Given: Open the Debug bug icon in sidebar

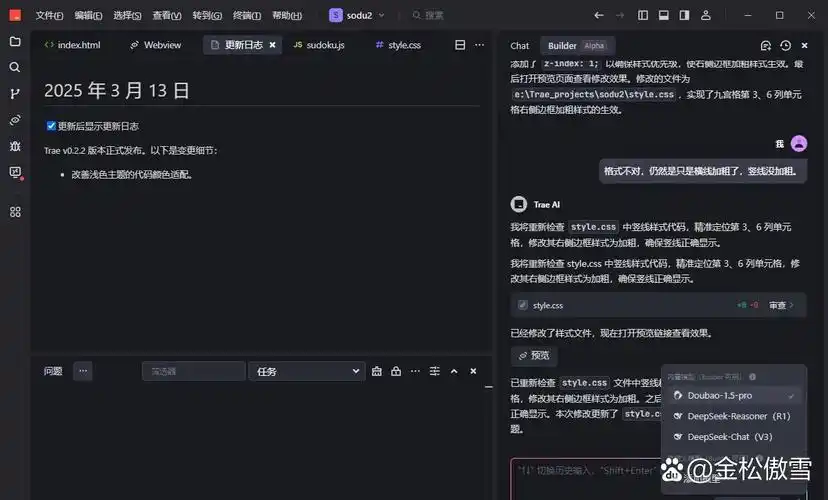Looking at the screenshot, I should 15,146.
